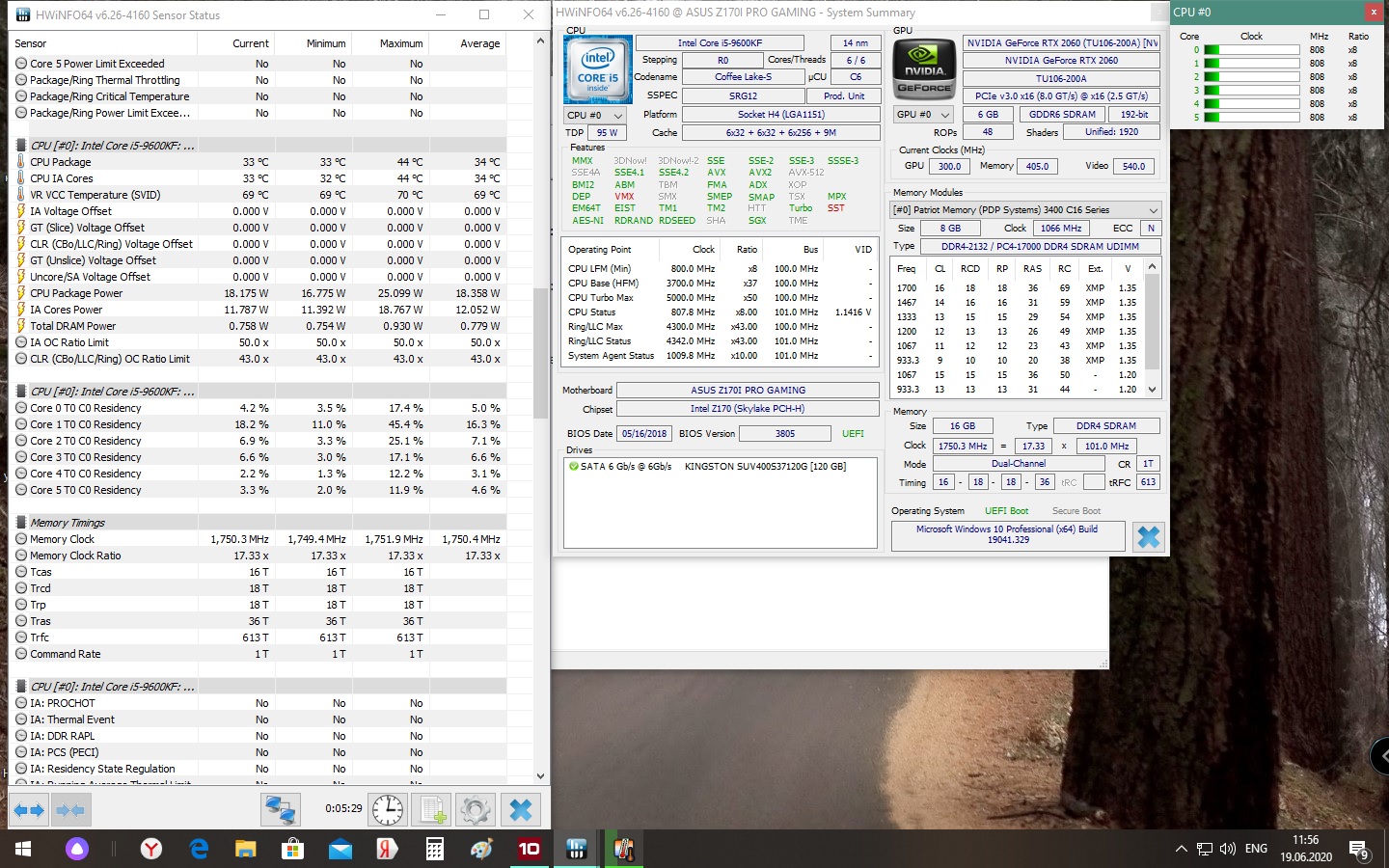Click the Maximum column header
1389x868 pixels.
tap(390, 43)
